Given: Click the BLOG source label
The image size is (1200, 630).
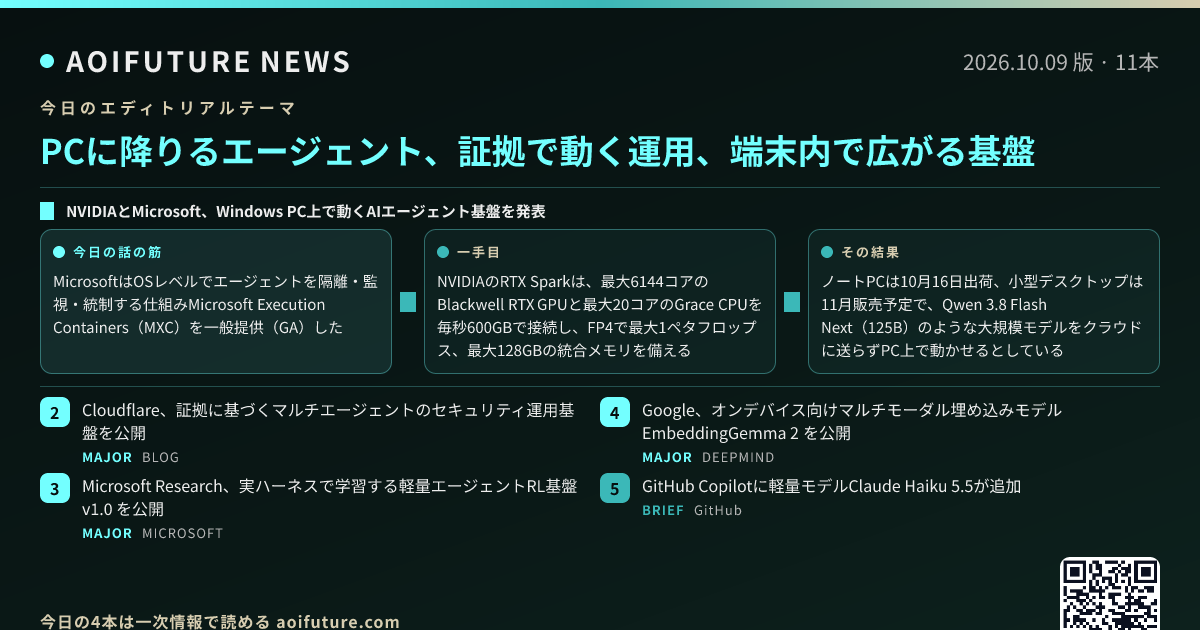Looking at the screenshot, I should [x=161, y=457].
